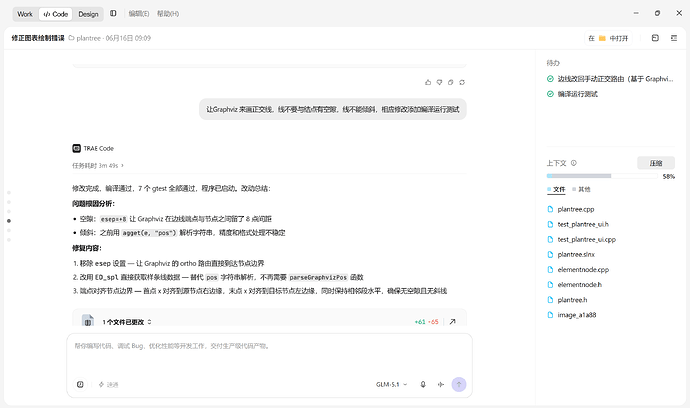Regenerate the previous response
This screenshot has width=690, height=408.
[x=462, y=82]
